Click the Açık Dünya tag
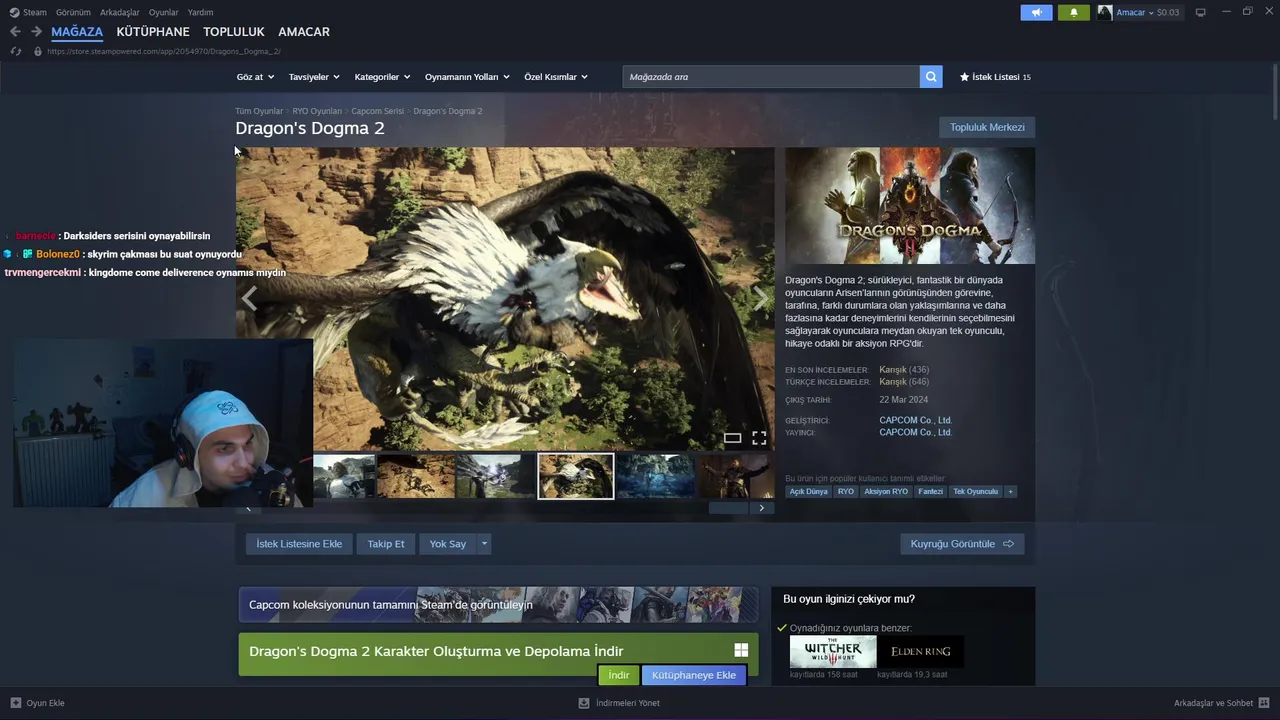 coord(809,492)
